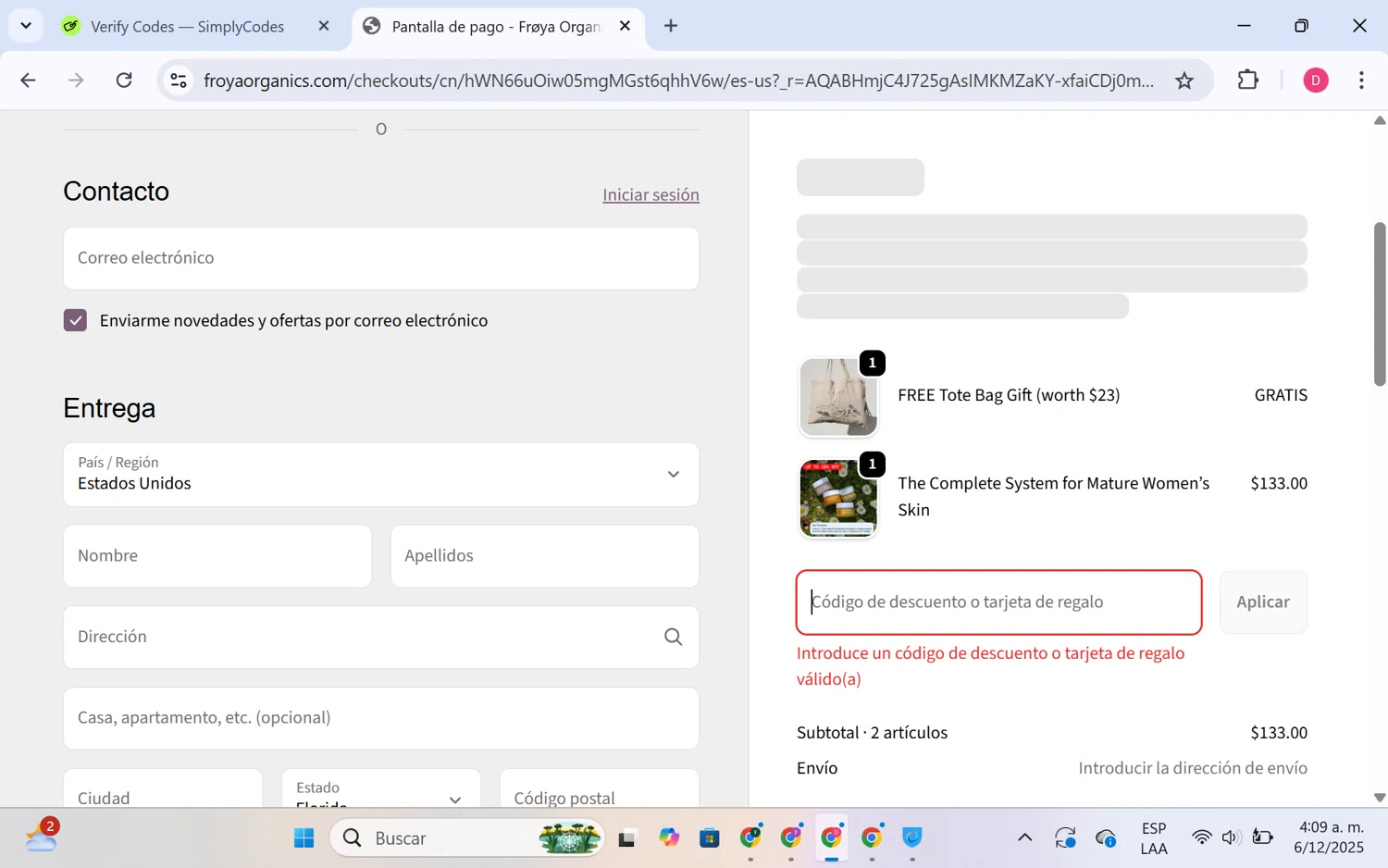Uncheck Enviarme novedades y ofertas checkbox
Viewport: 1388px width, 868px height.
[x=75, y=320]
